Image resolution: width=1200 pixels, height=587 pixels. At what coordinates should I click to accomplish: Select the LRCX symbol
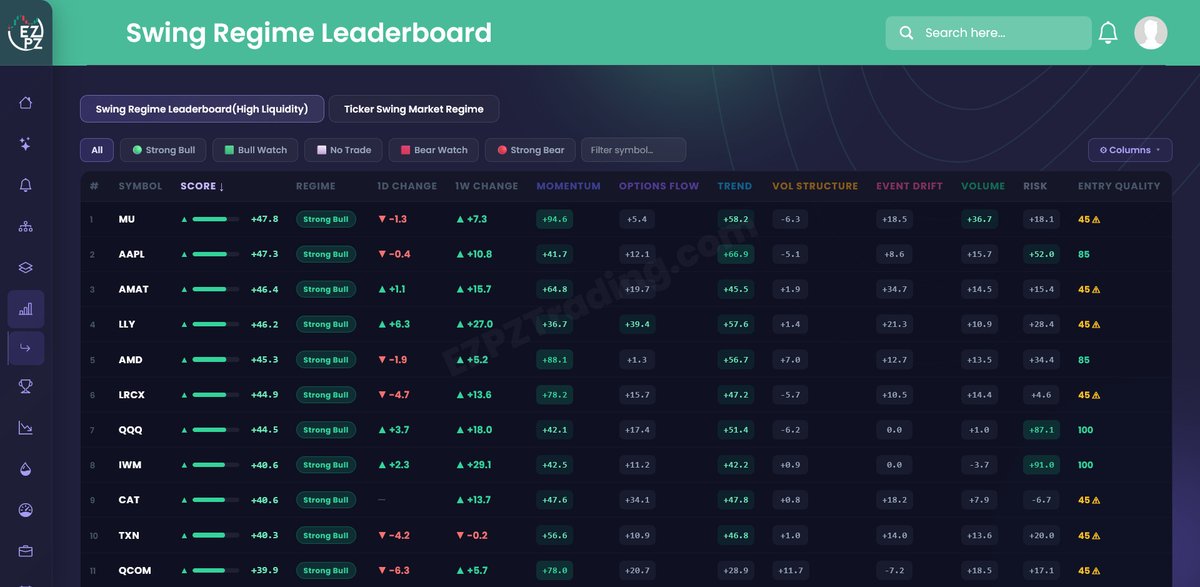[131, 395]
